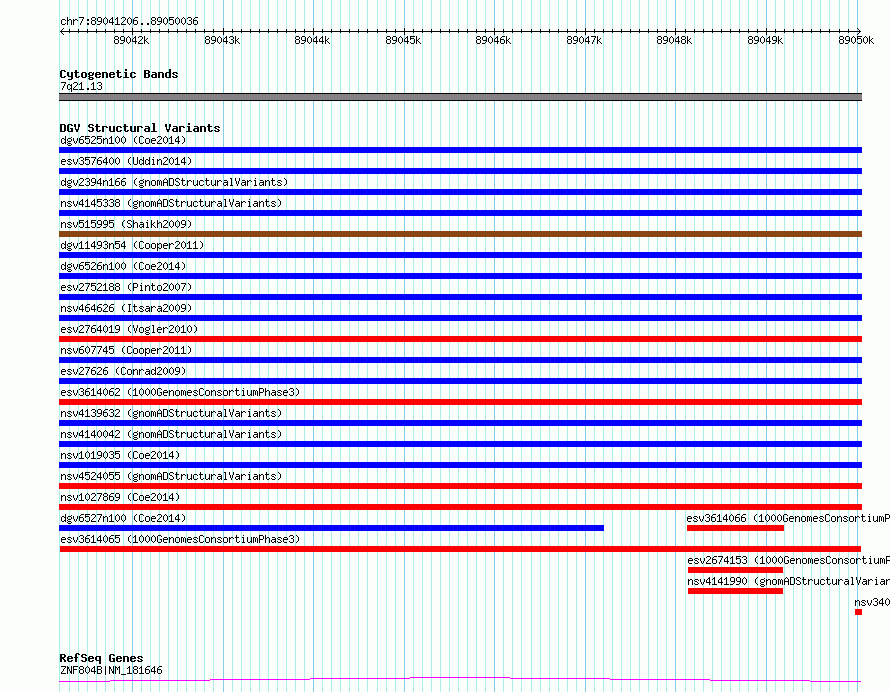Open dgv2394n166 gnomAD variant label
Image resolution: width=890 pixels, height=692 pixels.
[174, 182]
